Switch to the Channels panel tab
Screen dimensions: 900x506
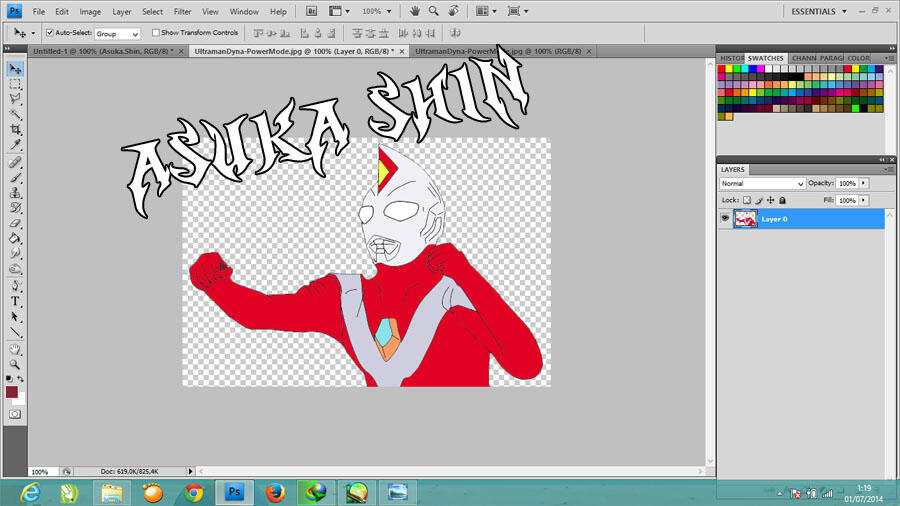804,58
